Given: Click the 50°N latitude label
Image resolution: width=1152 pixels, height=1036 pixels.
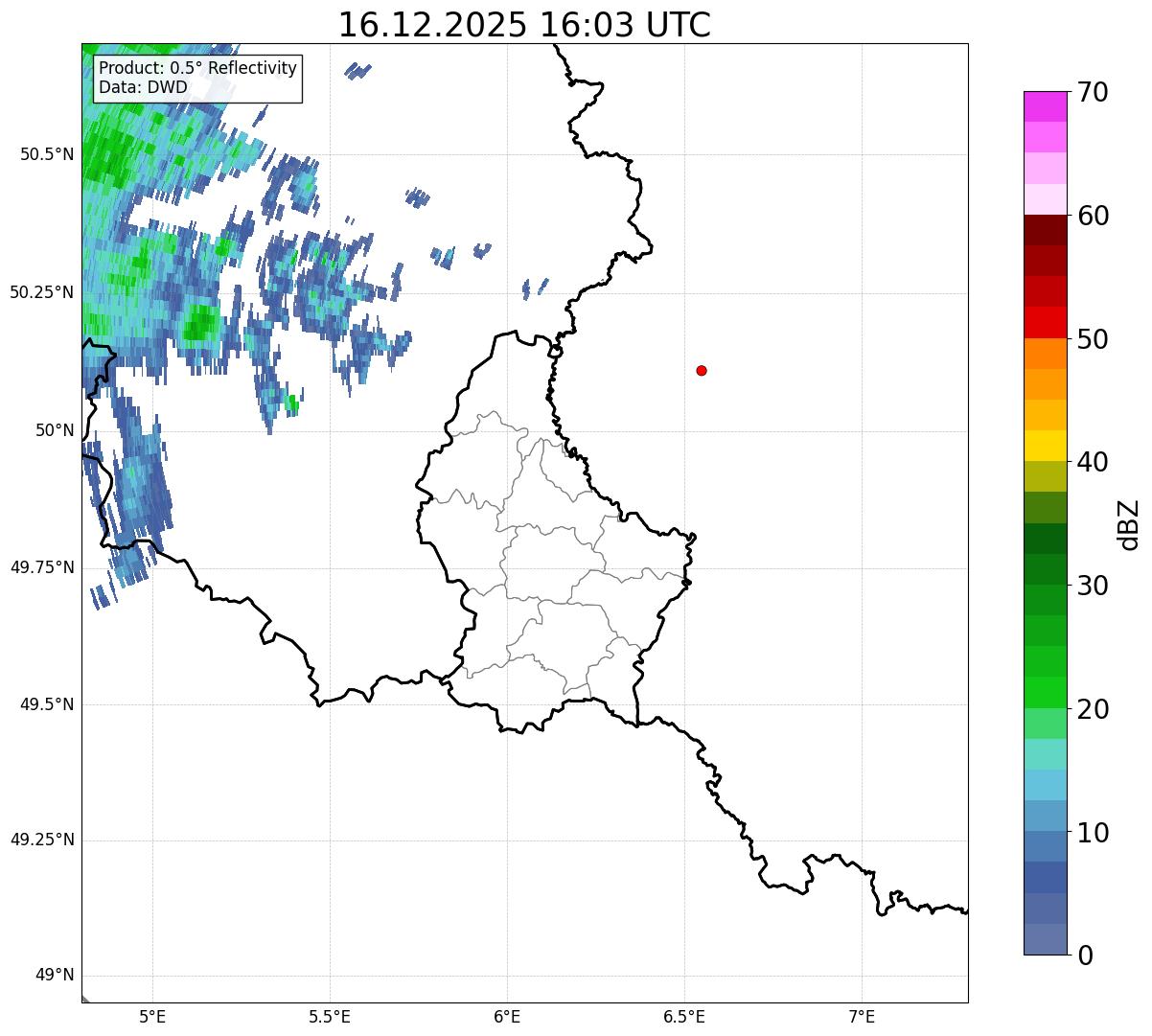Looking at the screenshot, I should (x=55, y=430).
